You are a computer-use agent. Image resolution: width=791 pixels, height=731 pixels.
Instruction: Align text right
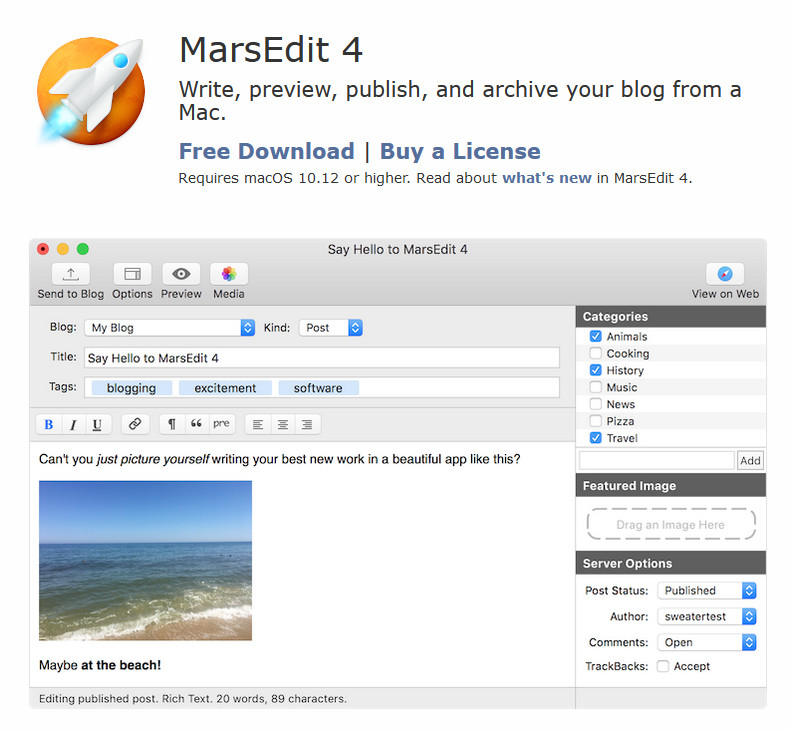(307, 424)
